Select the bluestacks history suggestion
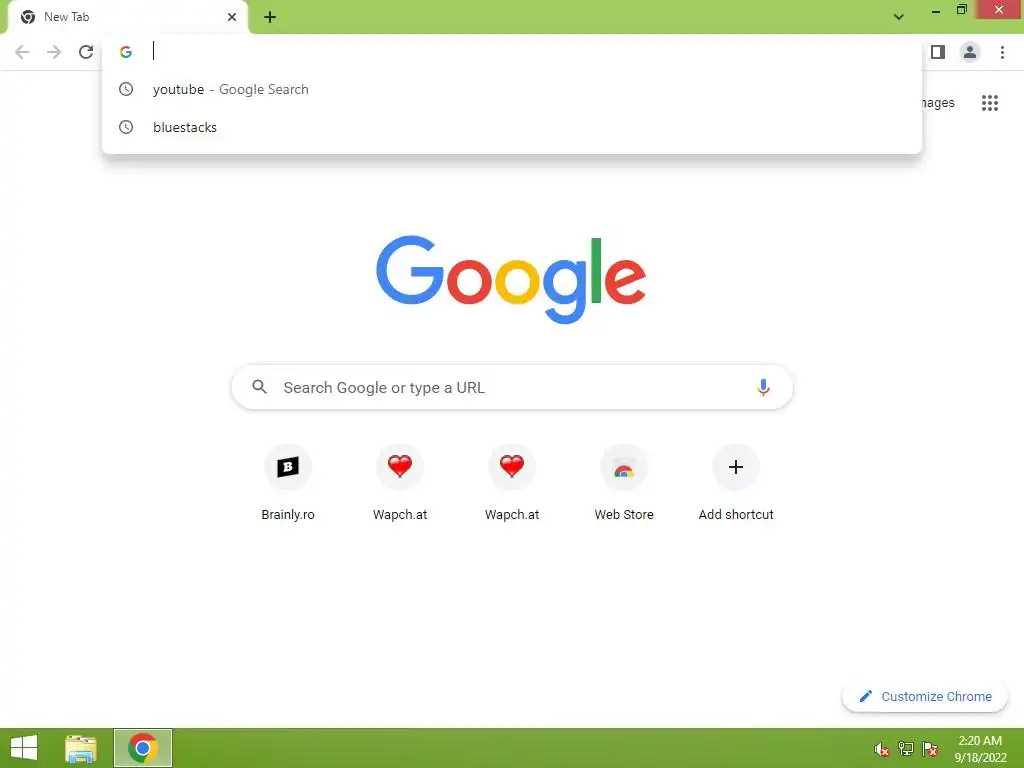 click(512, 127)
